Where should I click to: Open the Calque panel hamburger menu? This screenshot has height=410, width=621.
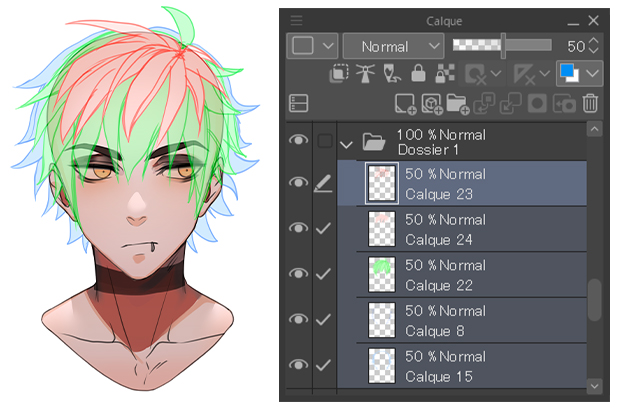click(x=296, y=20)
